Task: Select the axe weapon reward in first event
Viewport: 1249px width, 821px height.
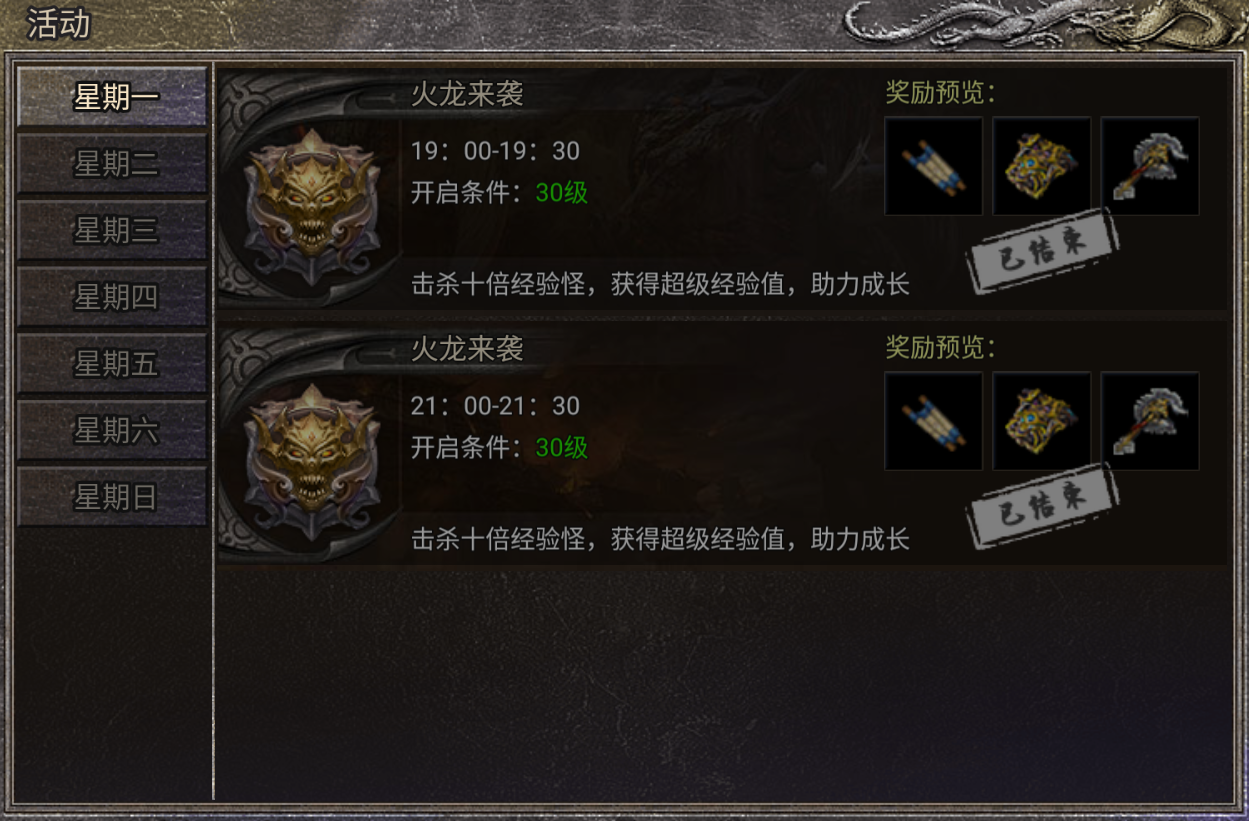Action: pyautogui.click(x=1150, y=166)
